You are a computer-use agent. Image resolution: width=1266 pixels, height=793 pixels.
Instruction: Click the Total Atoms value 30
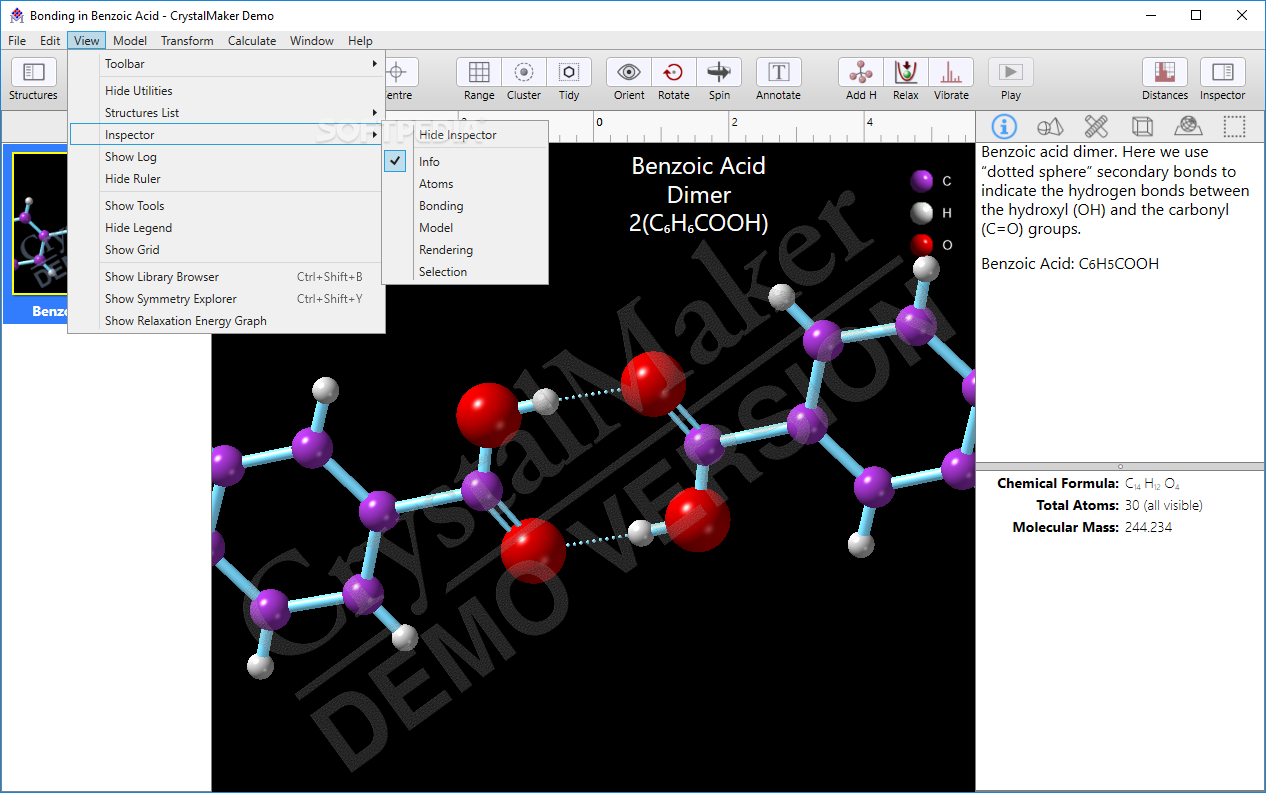pos(1163,506)
